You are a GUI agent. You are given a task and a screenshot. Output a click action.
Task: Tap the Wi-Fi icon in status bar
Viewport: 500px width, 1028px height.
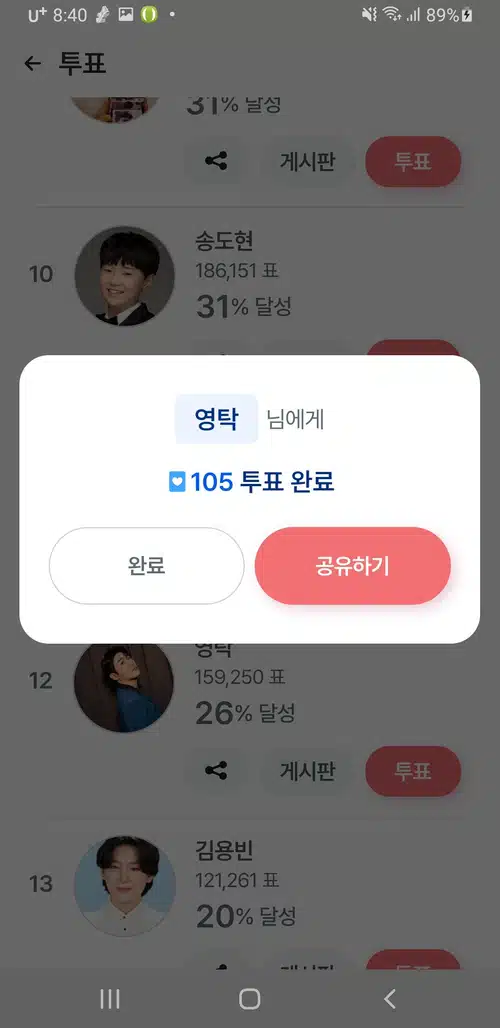click(392, 15)
